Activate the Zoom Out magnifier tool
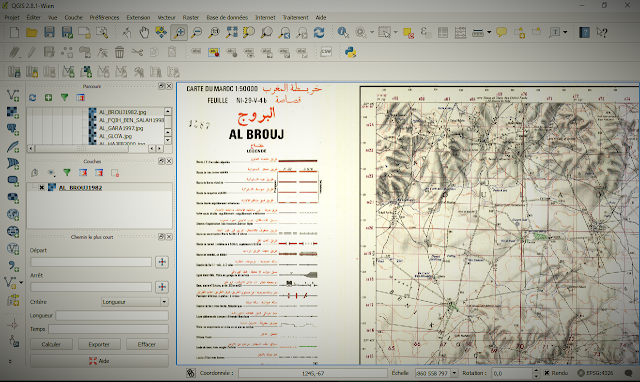640x382 pixels. 197,32
